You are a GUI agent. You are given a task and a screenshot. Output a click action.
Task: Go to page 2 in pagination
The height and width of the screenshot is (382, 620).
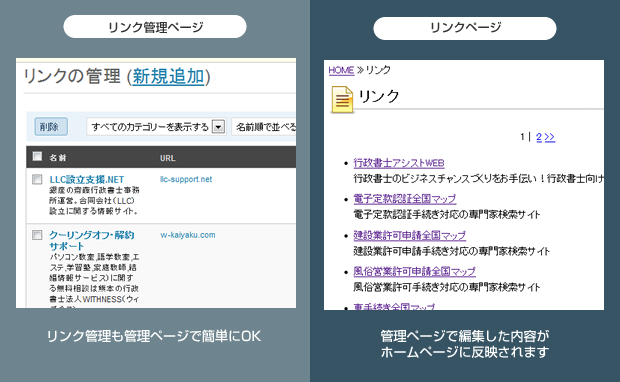pyautogui.click(x=539, y=137)
